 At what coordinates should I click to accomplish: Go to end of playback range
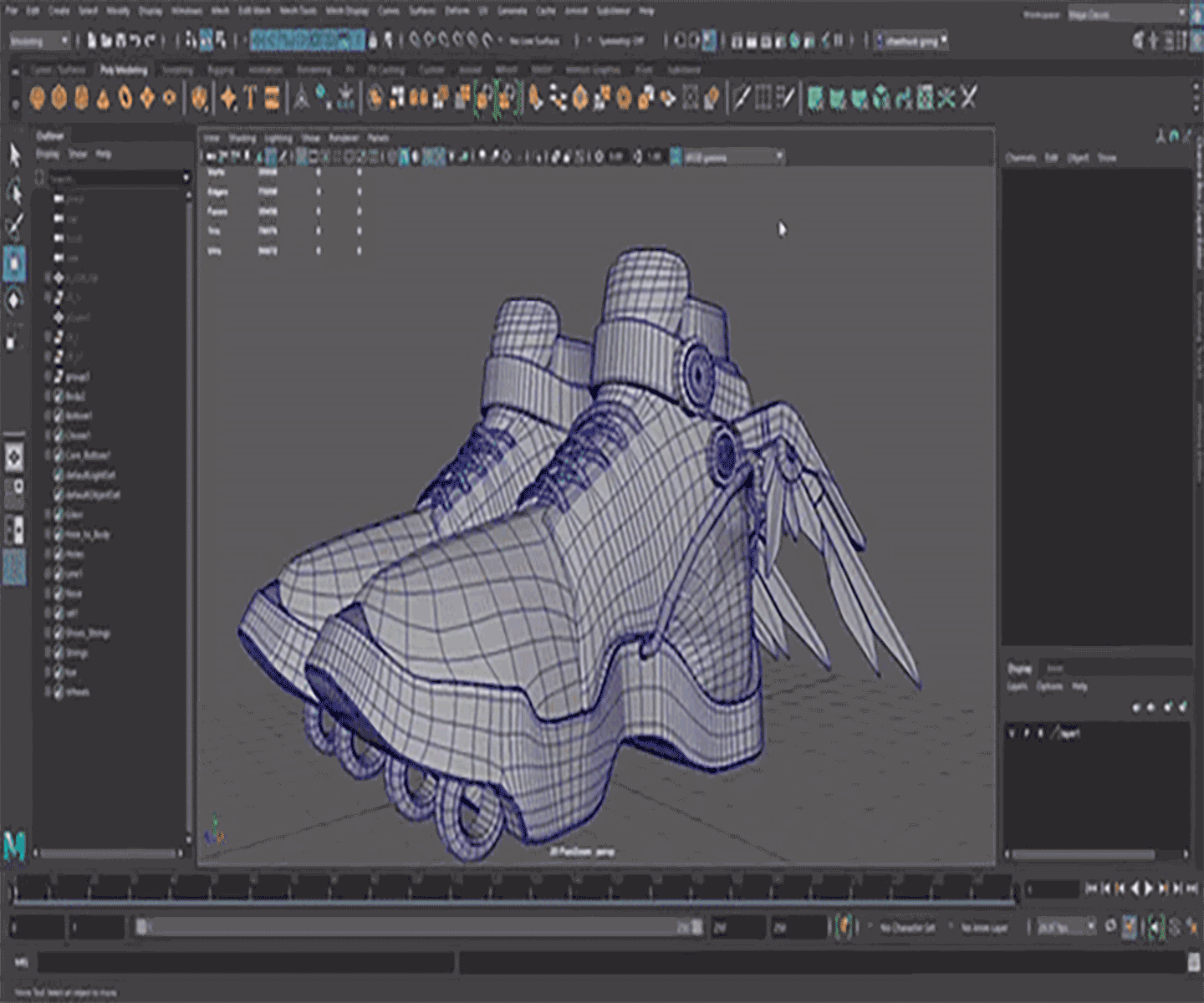1191,888
